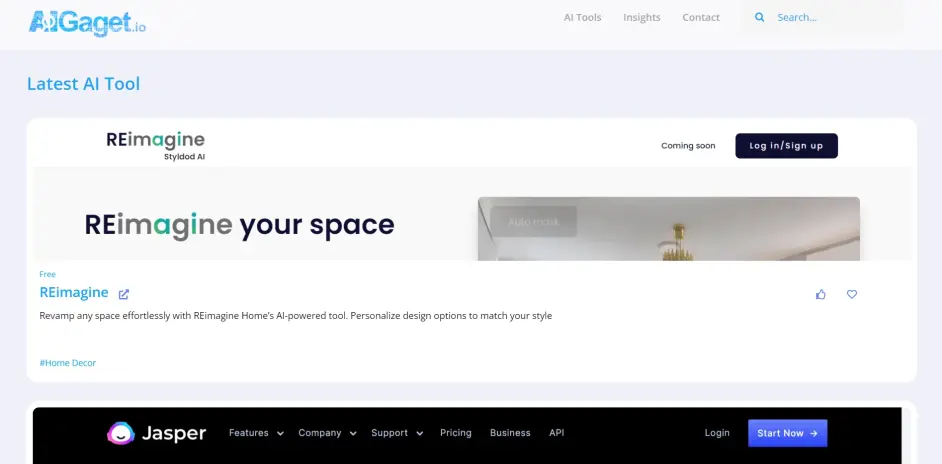Image resolution: width=942 pixels, height=464 pixels.
Task: Click the search magnifier icon
Action: pos(759,17)
